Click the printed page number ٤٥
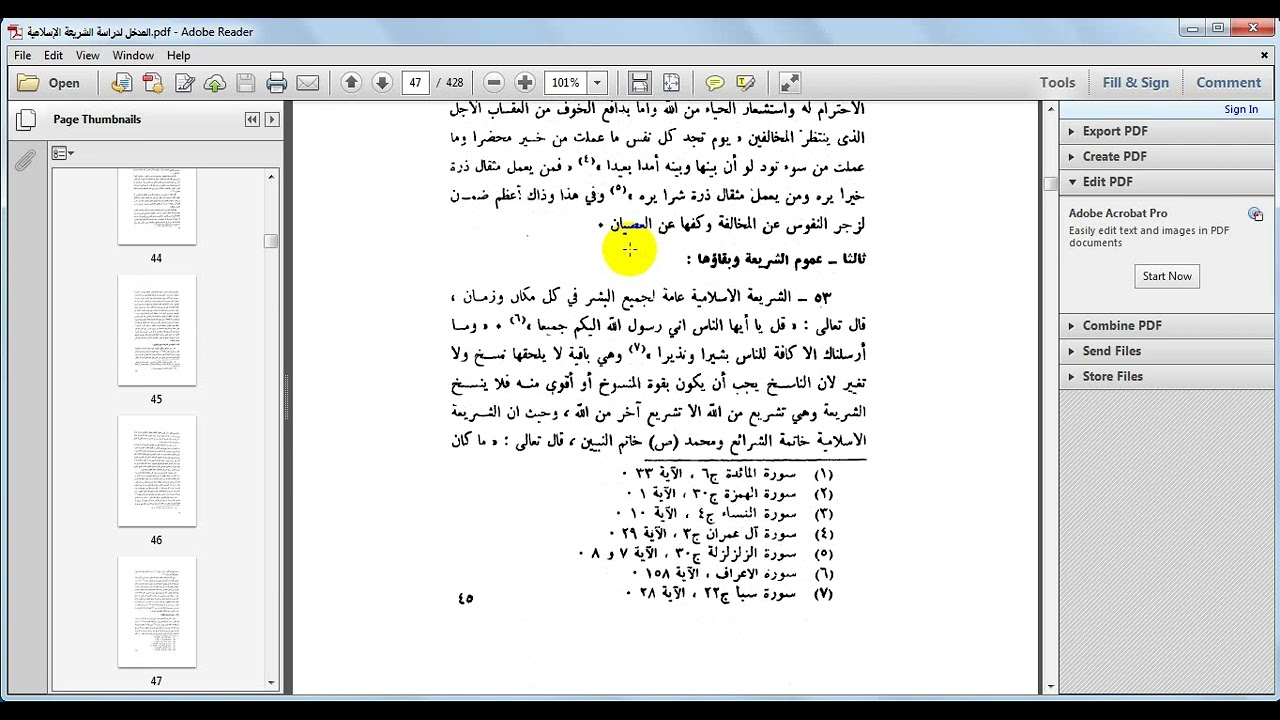 [465, 598]
